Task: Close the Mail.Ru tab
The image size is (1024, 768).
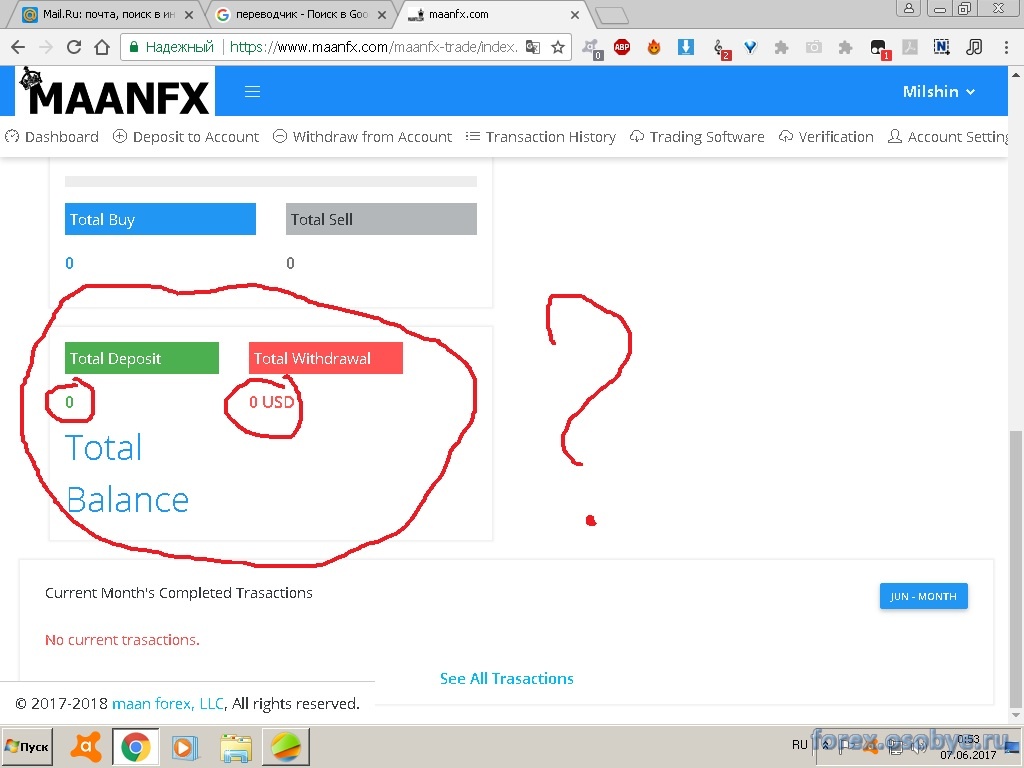Action: 189,14
